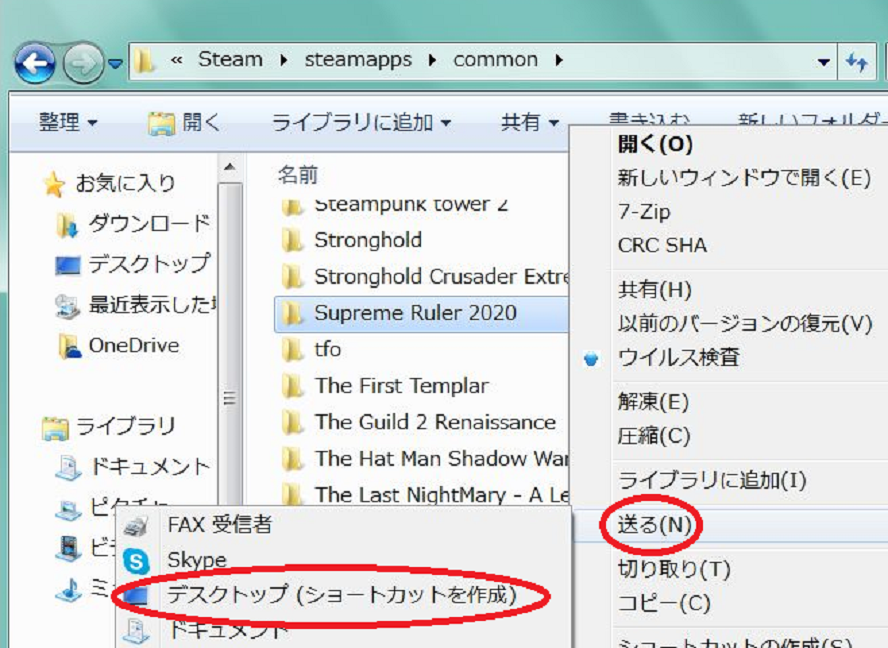Choose 圧縮(C) in context menu
Viewport: 888px width, 648px height.
click(654, 436)
